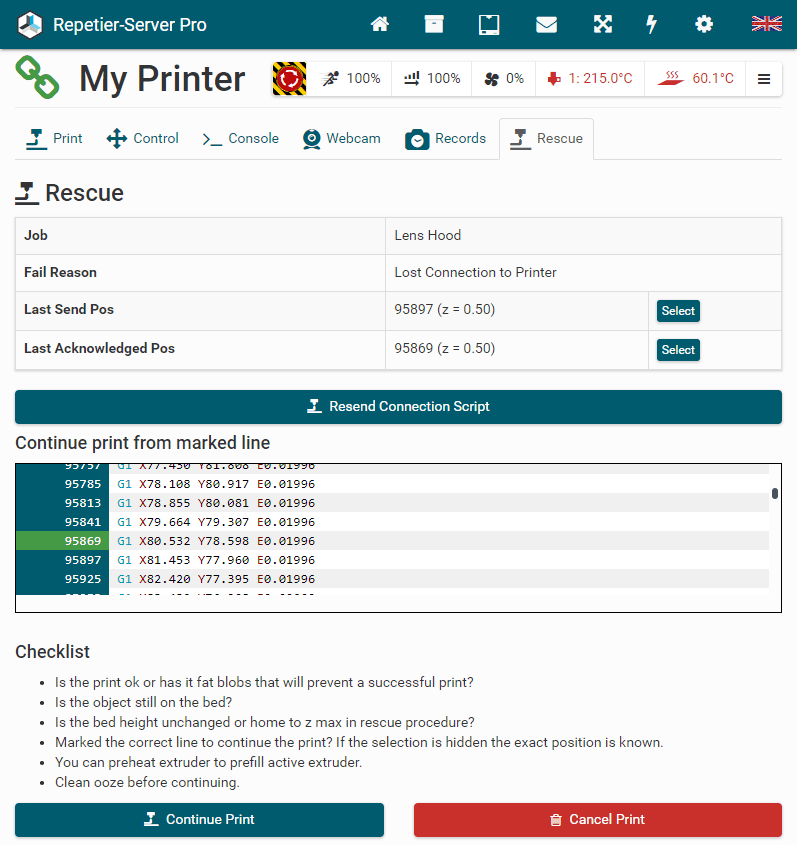Open the language flag selector
The height and width of the screenshot is (845, 797).
click(766, 24)
